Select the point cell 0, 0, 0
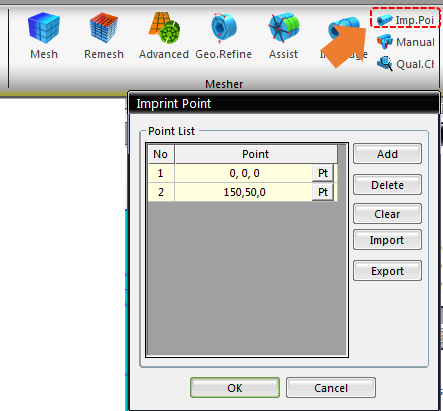This screenshot has width=443, height=411. pos(244,173)
